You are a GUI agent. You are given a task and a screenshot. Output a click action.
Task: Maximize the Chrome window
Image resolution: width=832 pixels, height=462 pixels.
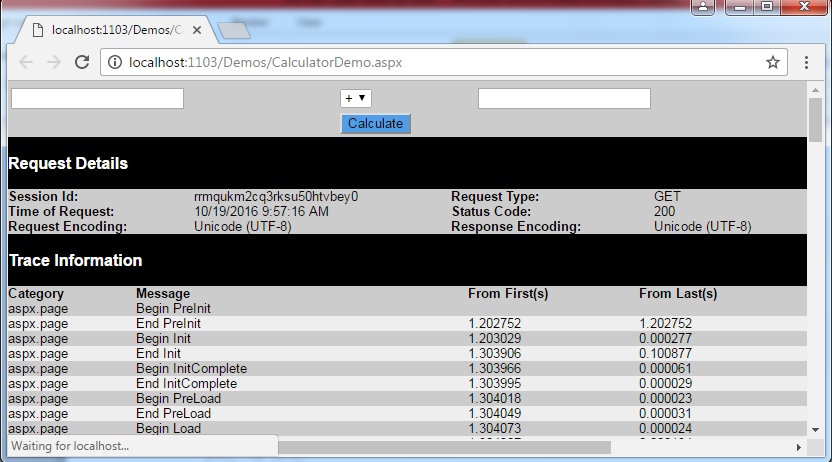click(x=766, y=7)
